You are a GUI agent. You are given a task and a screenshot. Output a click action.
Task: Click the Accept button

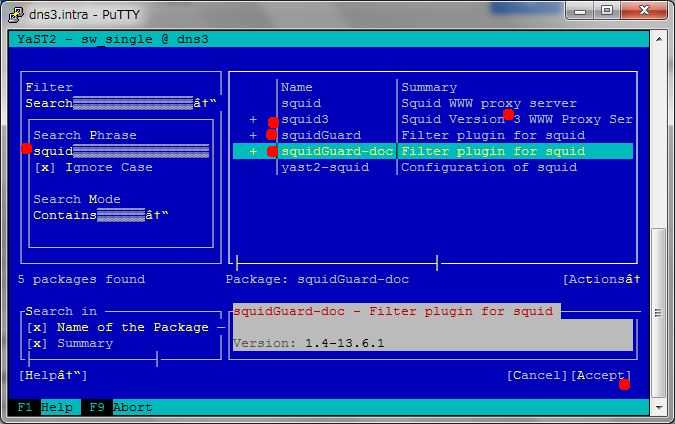click(601, 375)
